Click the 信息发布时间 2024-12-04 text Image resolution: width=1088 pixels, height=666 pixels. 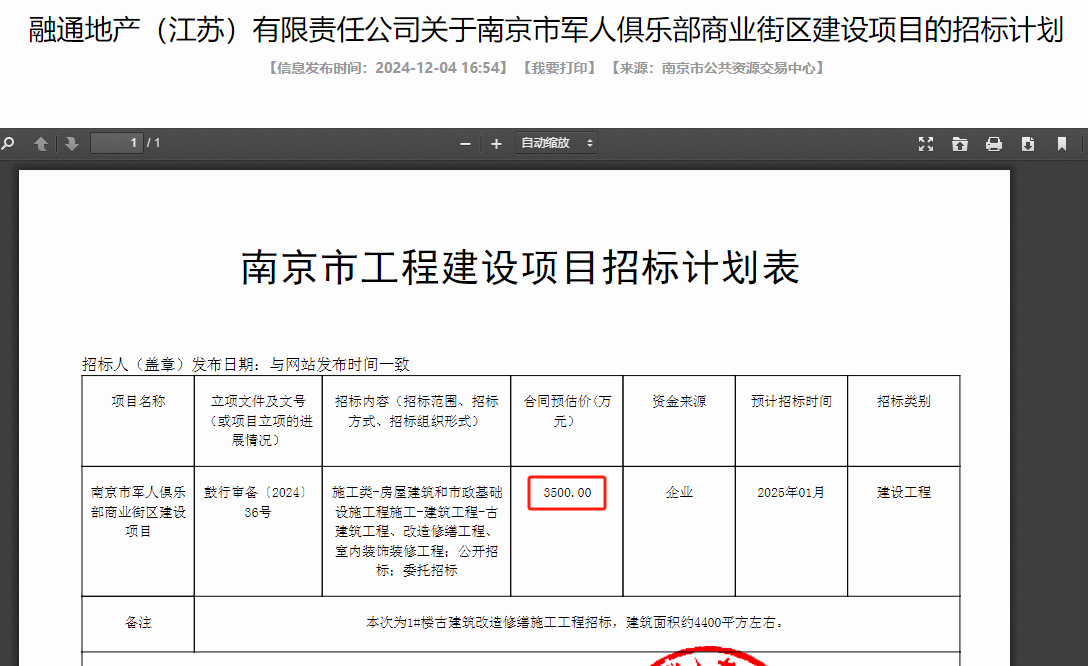(x=388, y=68)
